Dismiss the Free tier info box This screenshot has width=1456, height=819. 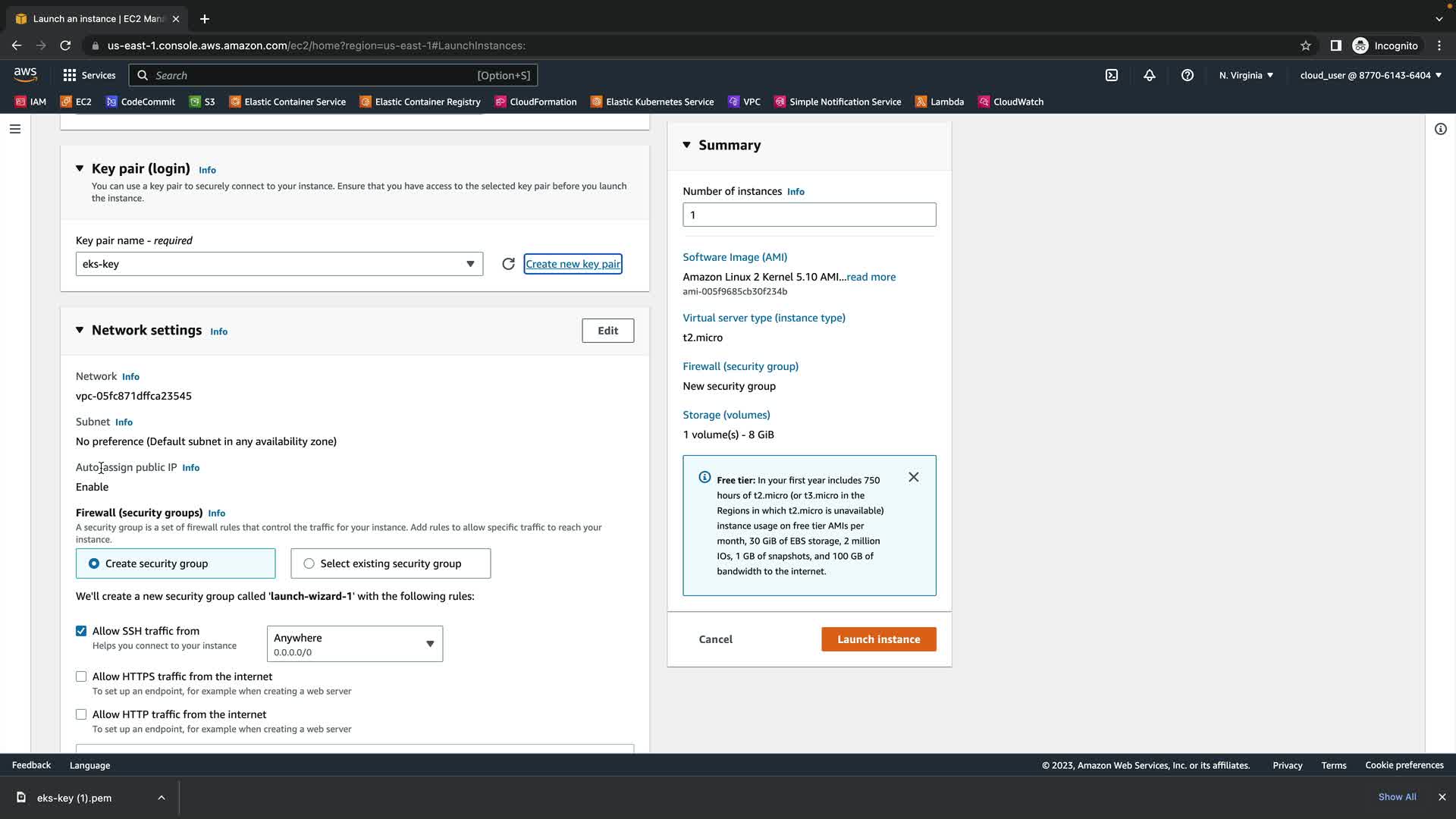914,477
